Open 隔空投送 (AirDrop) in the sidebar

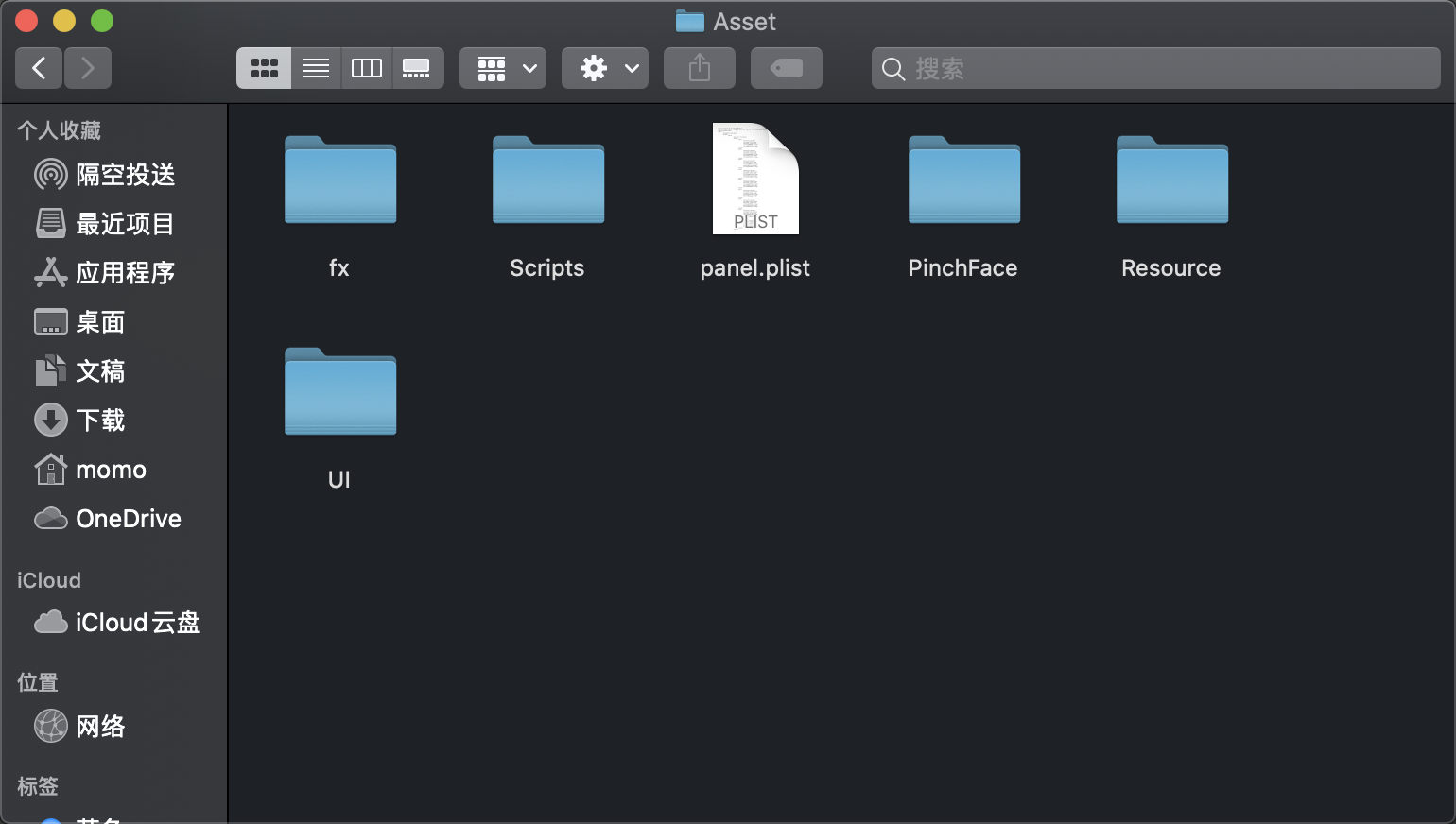tap(113, 175)
